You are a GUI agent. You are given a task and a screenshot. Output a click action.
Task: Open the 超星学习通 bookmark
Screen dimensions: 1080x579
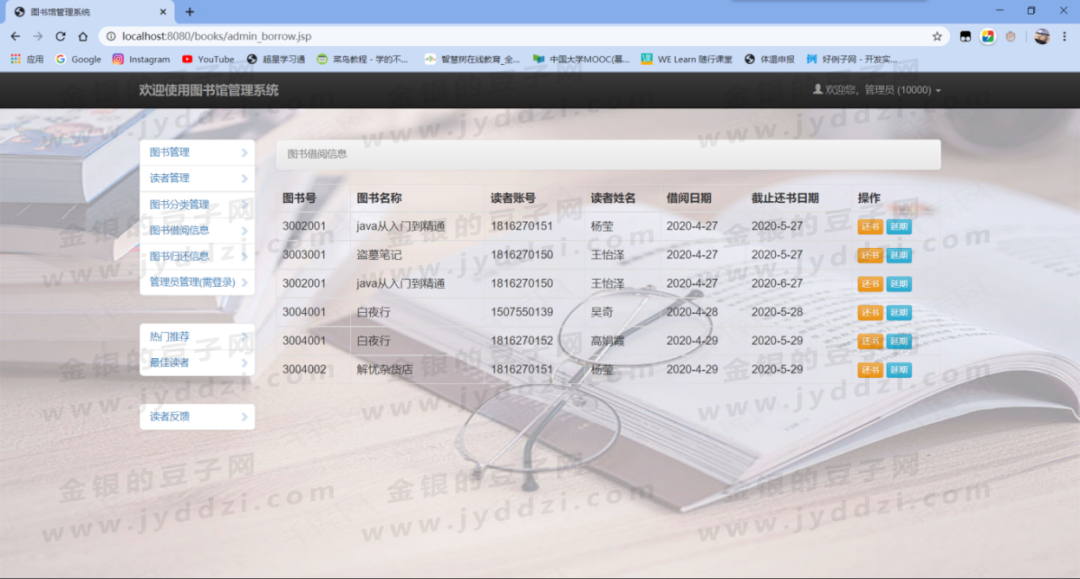coord(276,59)
